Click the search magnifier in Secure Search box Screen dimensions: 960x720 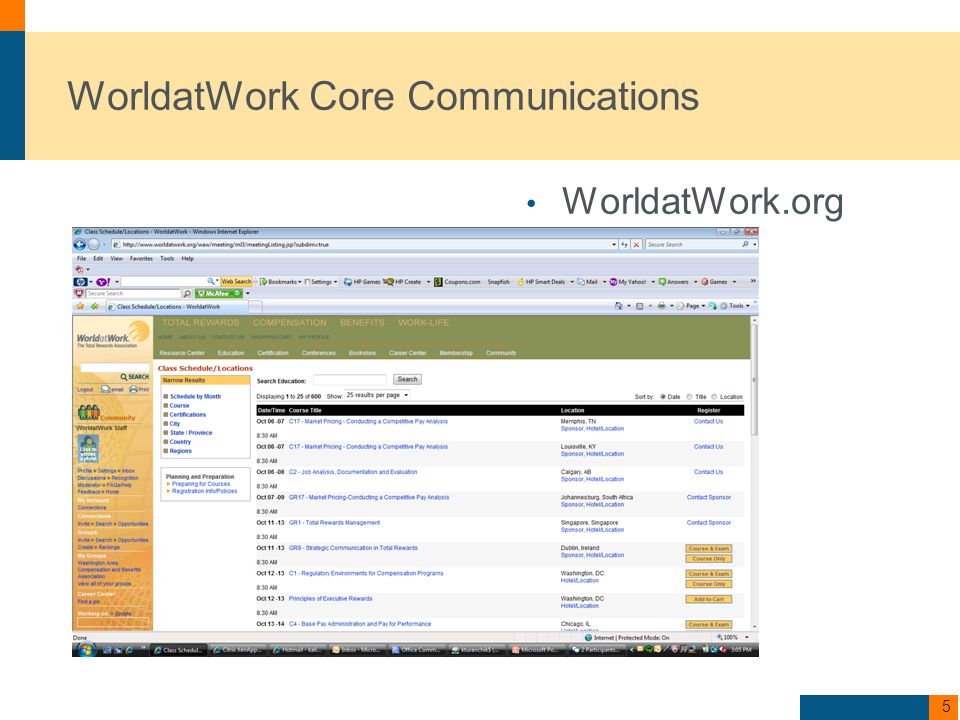[745, 244]
